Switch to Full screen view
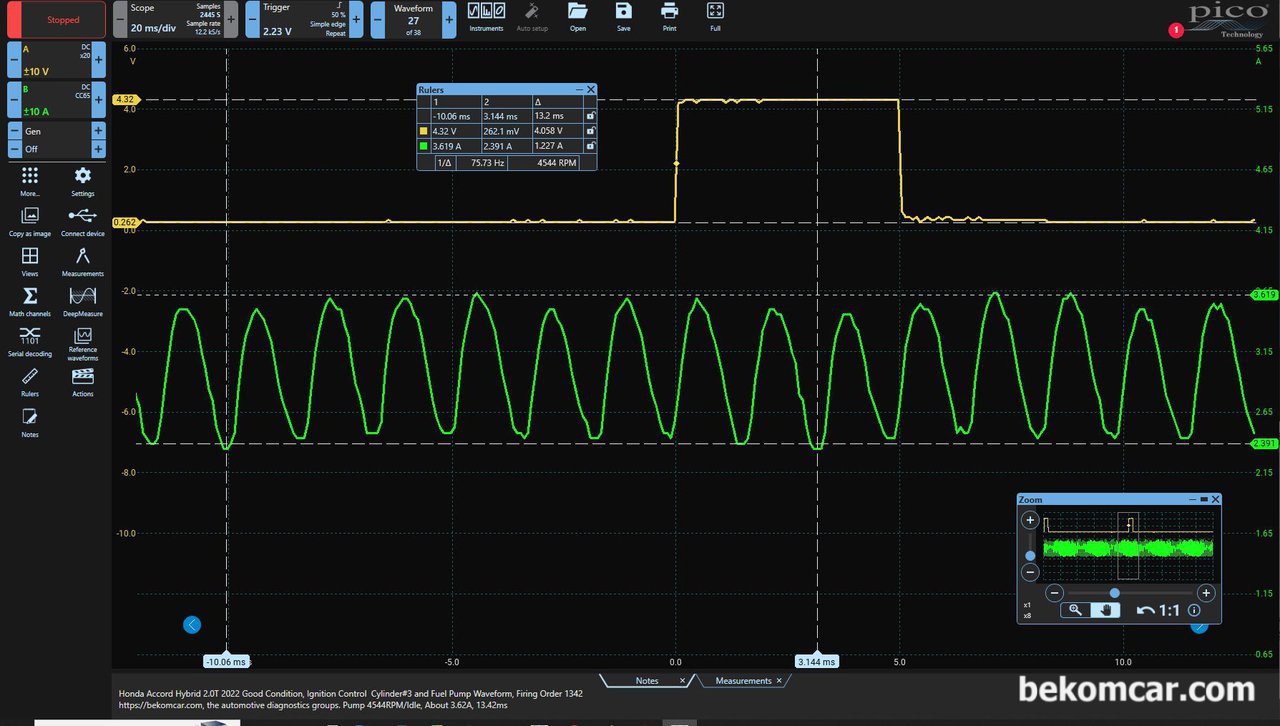Screen dimensions: 1280x726 [x=715, y=16]
